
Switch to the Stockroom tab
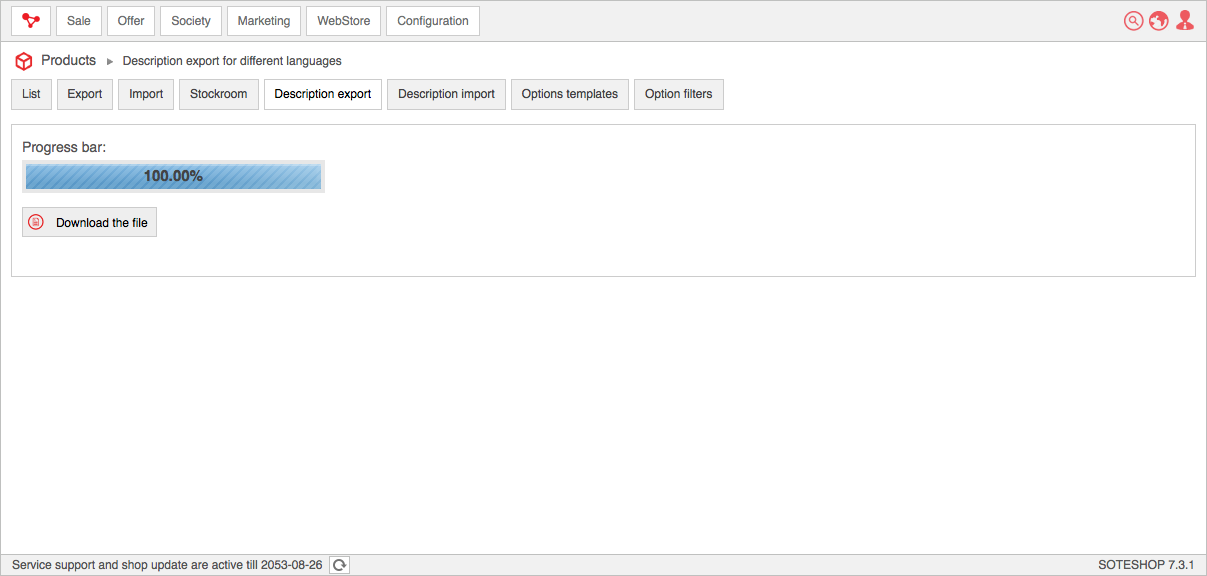(219, 94)
